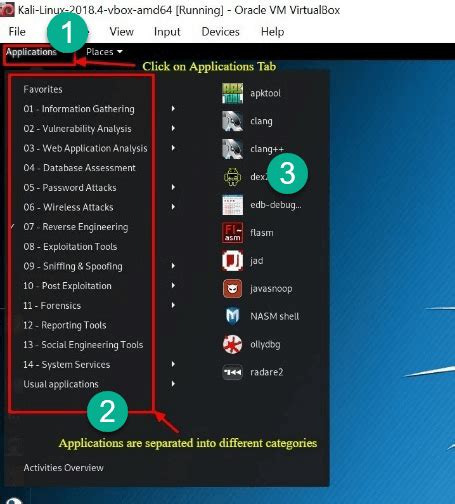Open the clang++ application icon

pos(232,149)
